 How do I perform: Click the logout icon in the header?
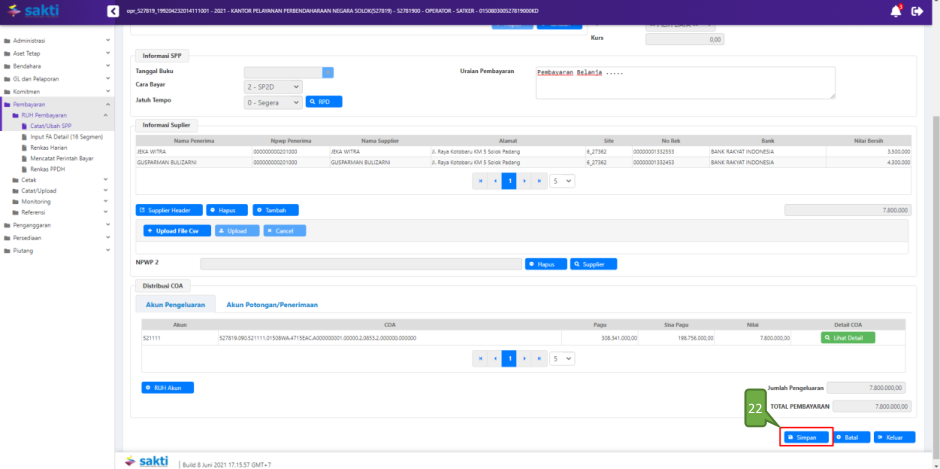click(x=917, y=11)
